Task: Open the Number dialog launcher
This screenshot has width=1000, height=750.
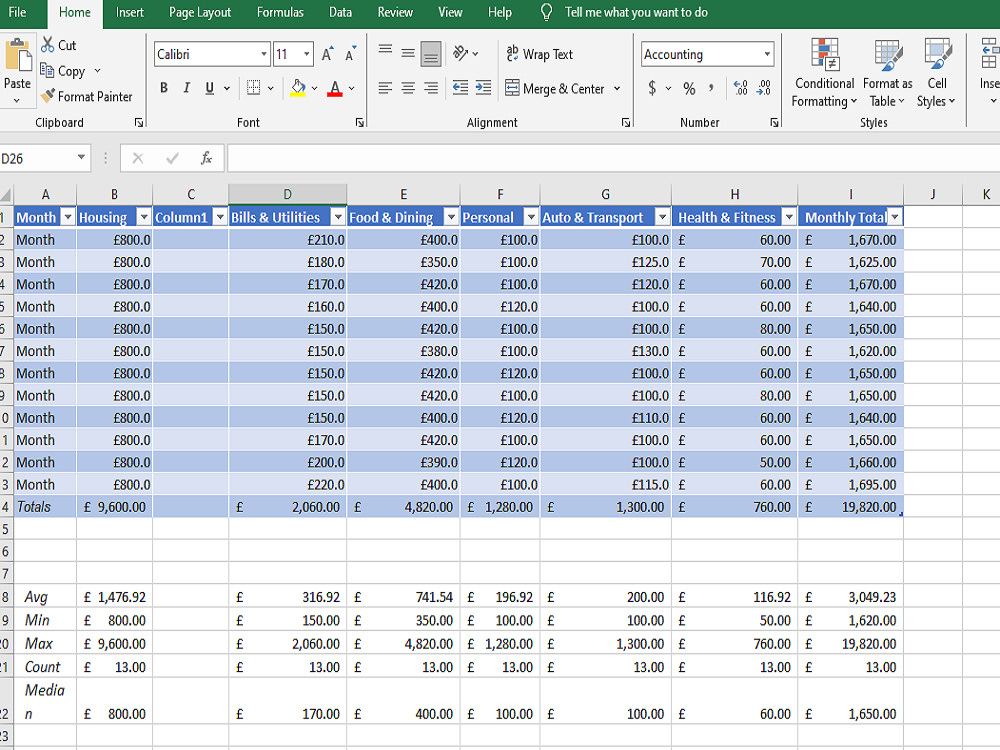Action: point(774,122)
